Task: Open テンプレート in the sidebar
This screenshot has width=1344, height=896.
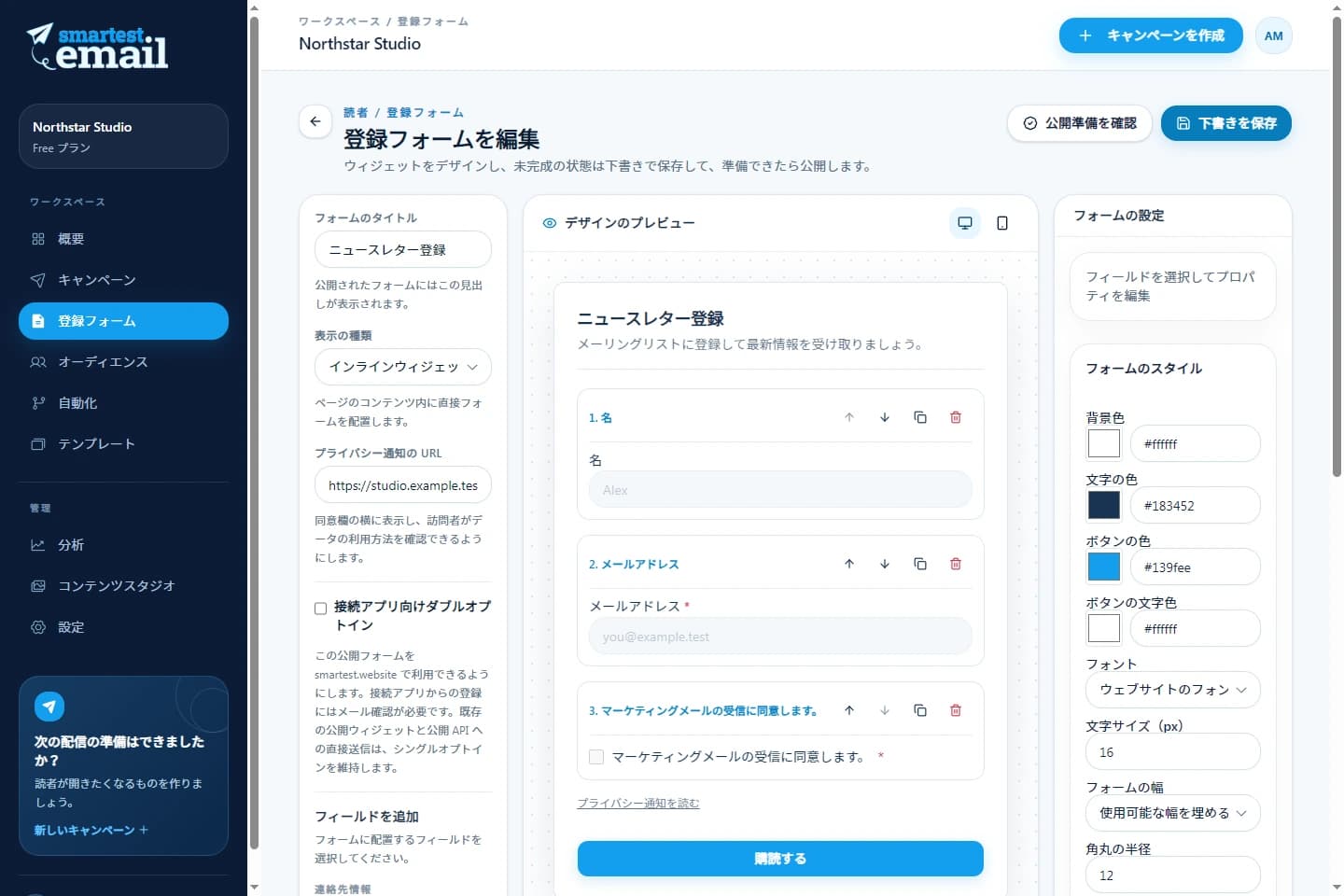Action: [123, 444]
